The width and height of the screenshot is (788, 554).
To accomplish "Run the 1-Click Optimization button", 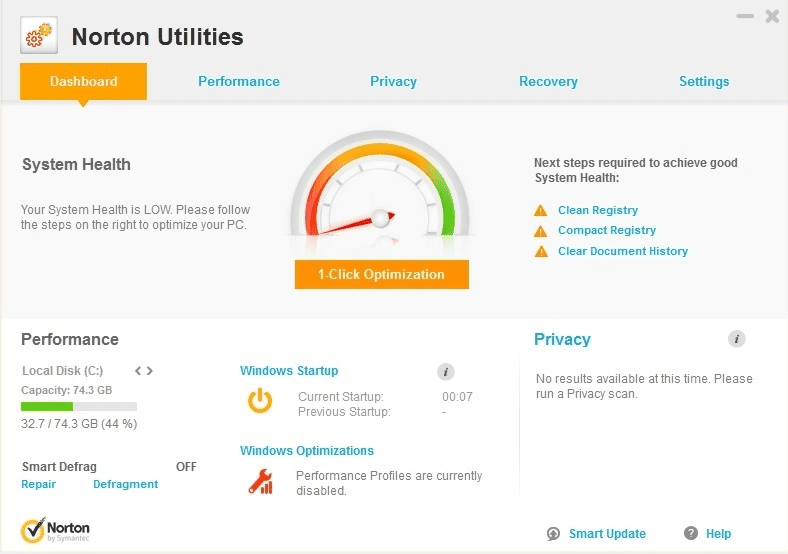I will [x=381, y=274].
